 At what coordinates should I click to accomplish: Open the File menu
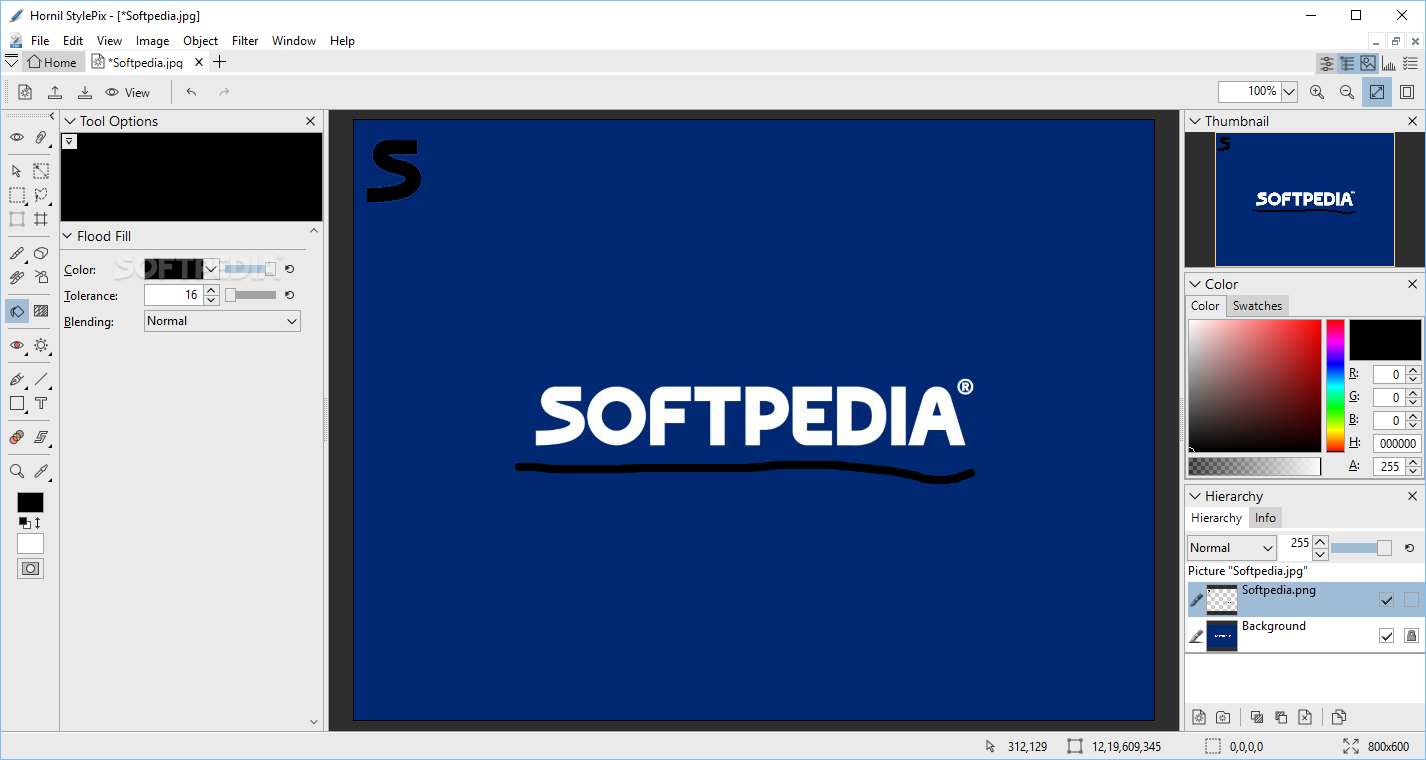(x=40, y=41)
